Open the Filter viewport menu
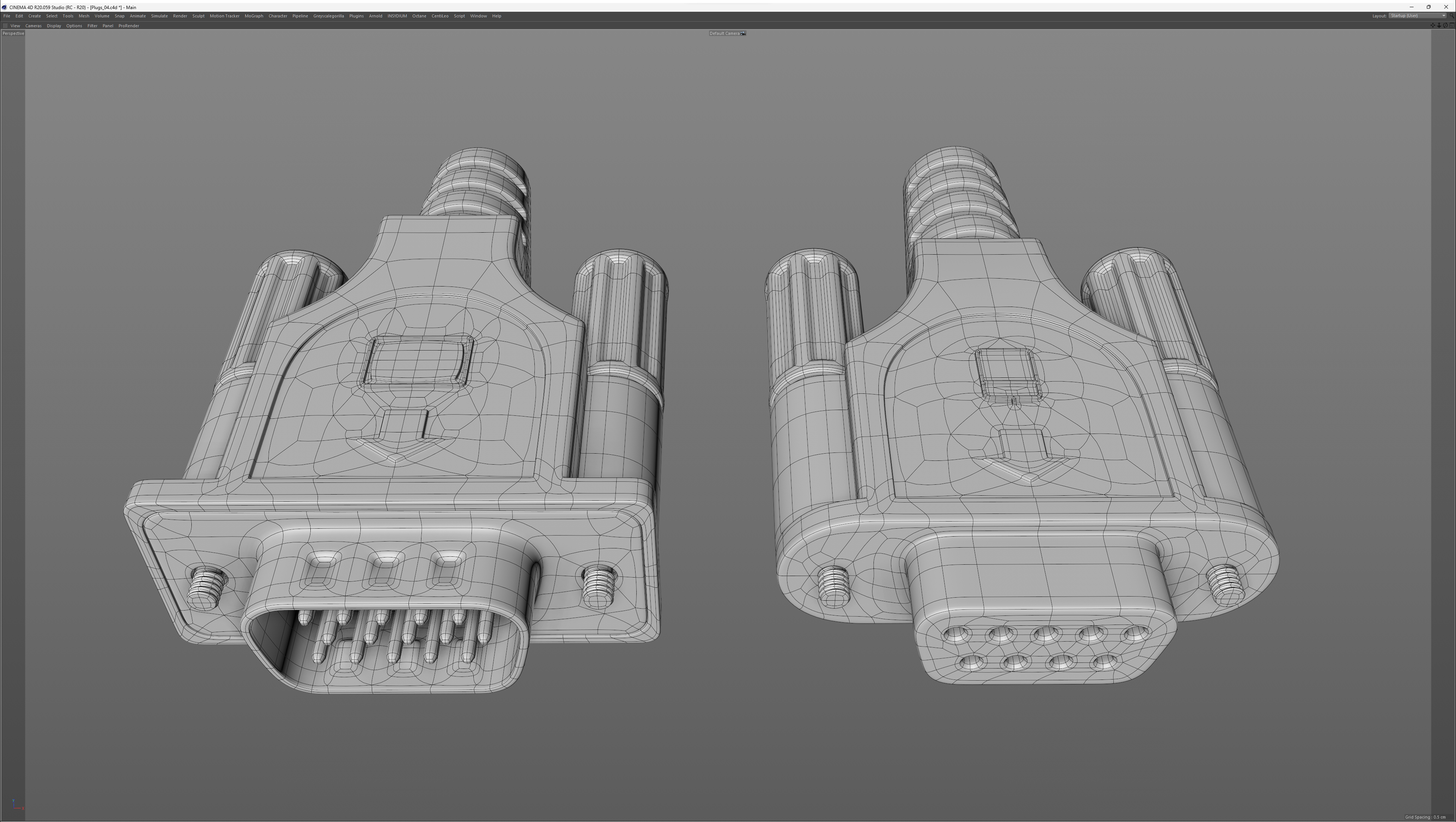The width and height of the screenshot is (1456, 822). (x=92, y=26)
